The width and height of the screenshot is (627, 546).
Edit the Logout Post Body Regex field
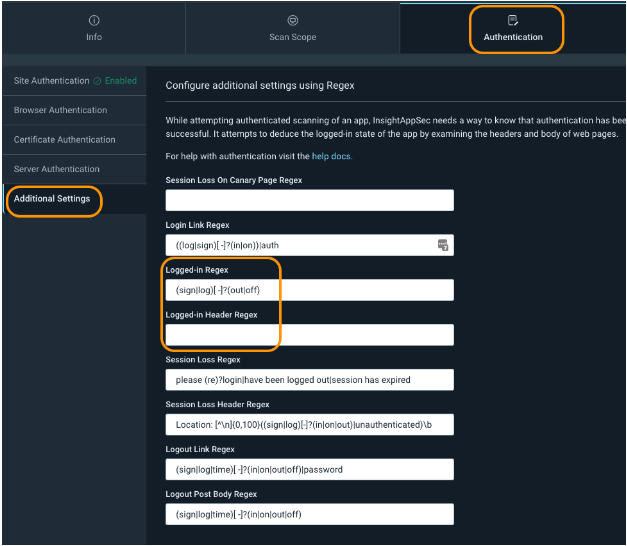click(309, 515)
